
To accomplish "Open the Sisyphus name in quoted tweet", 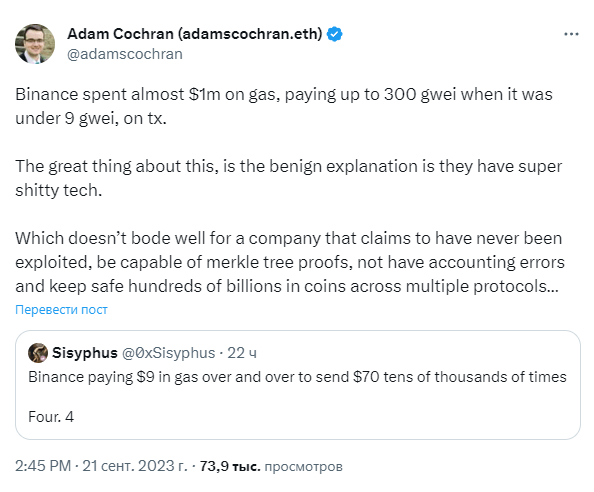I will (x=85, y=353).
